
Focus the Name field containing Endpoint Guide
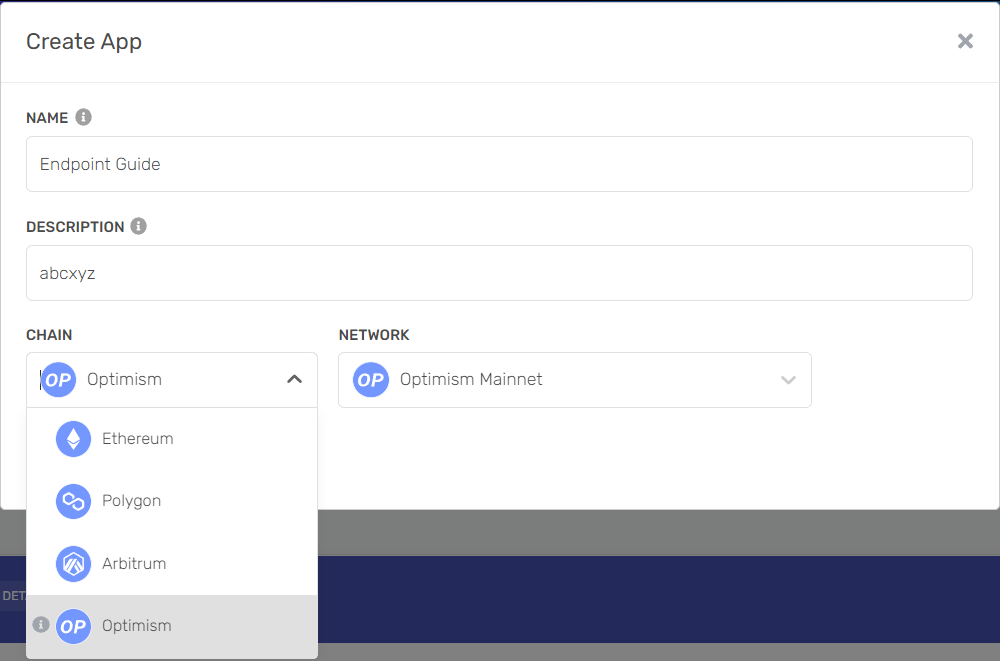pyautogui.click(x=499, y=164)
